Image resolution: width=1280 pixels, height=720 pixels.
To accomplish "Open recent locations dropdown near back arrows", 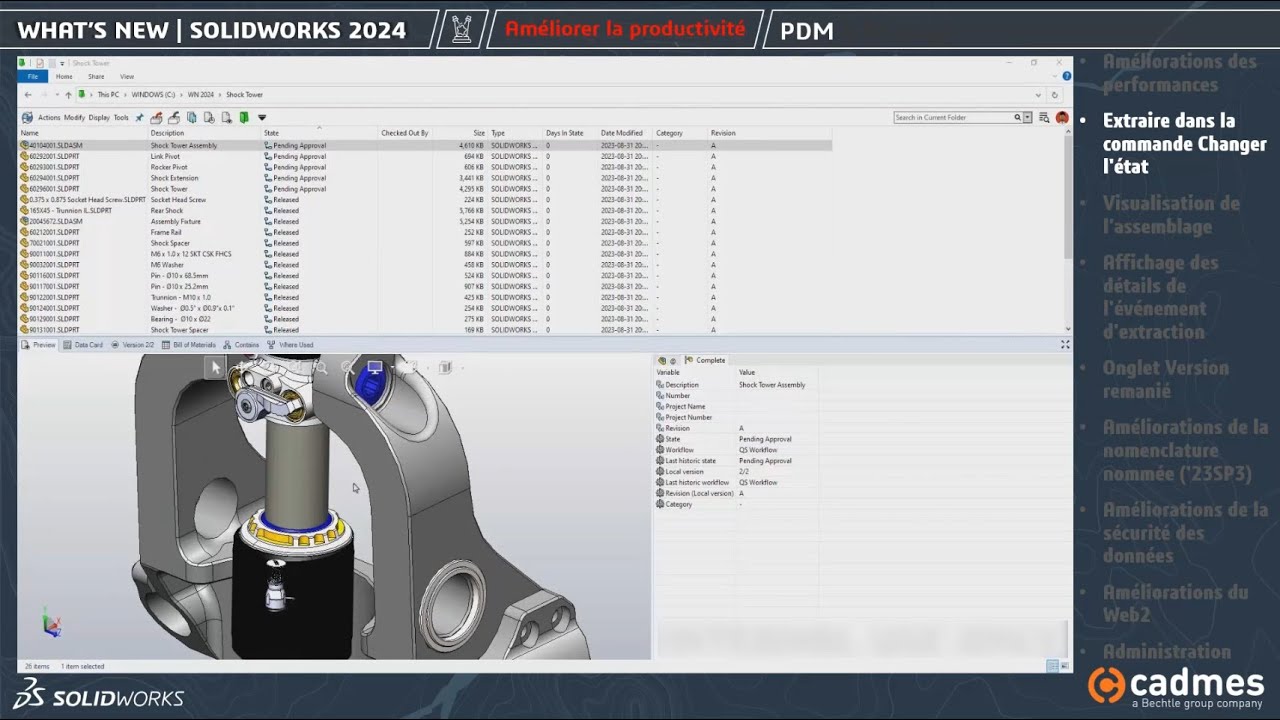I will 57,95.
